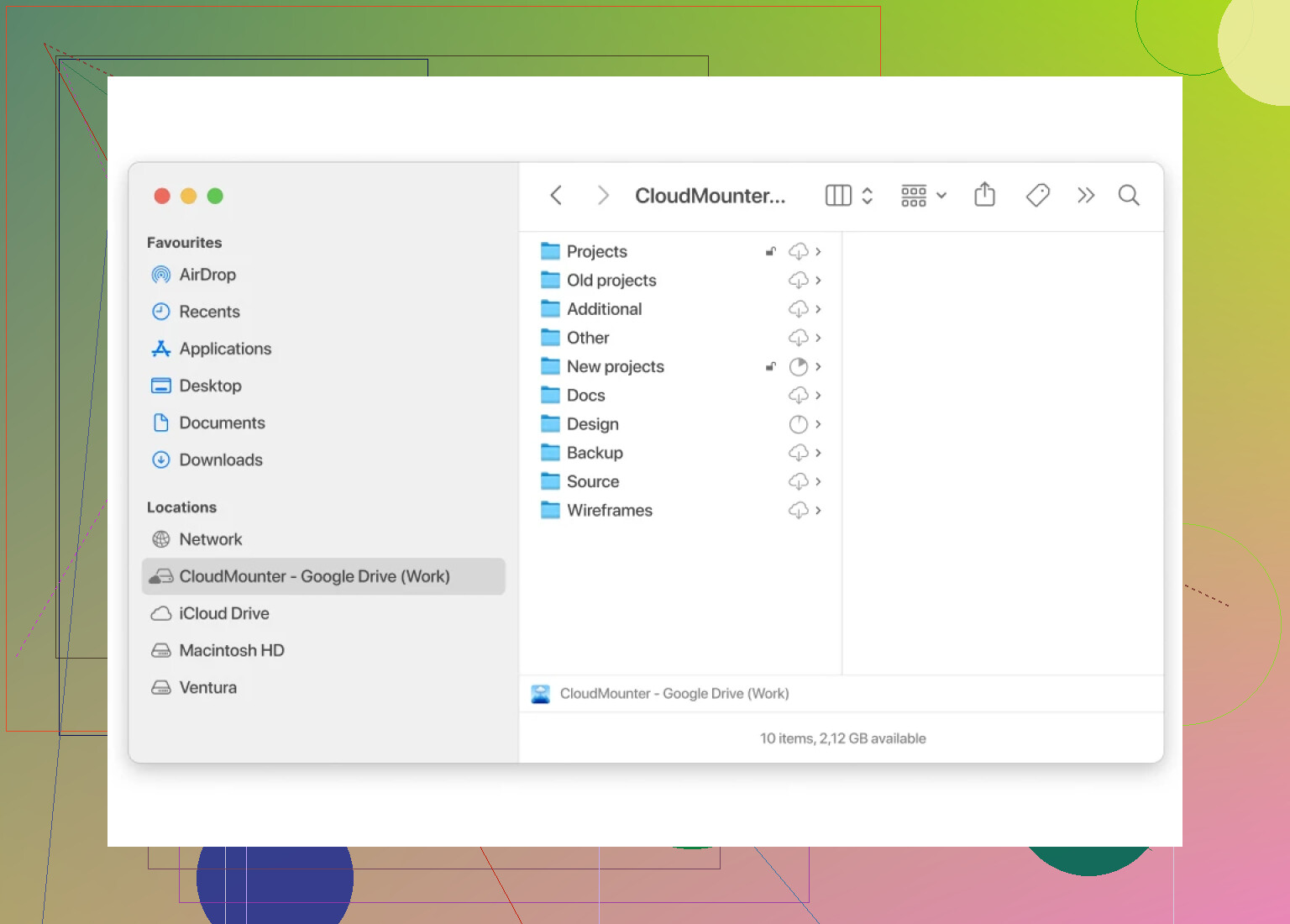This screenshot has height=924, width=1290.
Task: Open Finder search with magnifier icon
Action: point(1129,196)
